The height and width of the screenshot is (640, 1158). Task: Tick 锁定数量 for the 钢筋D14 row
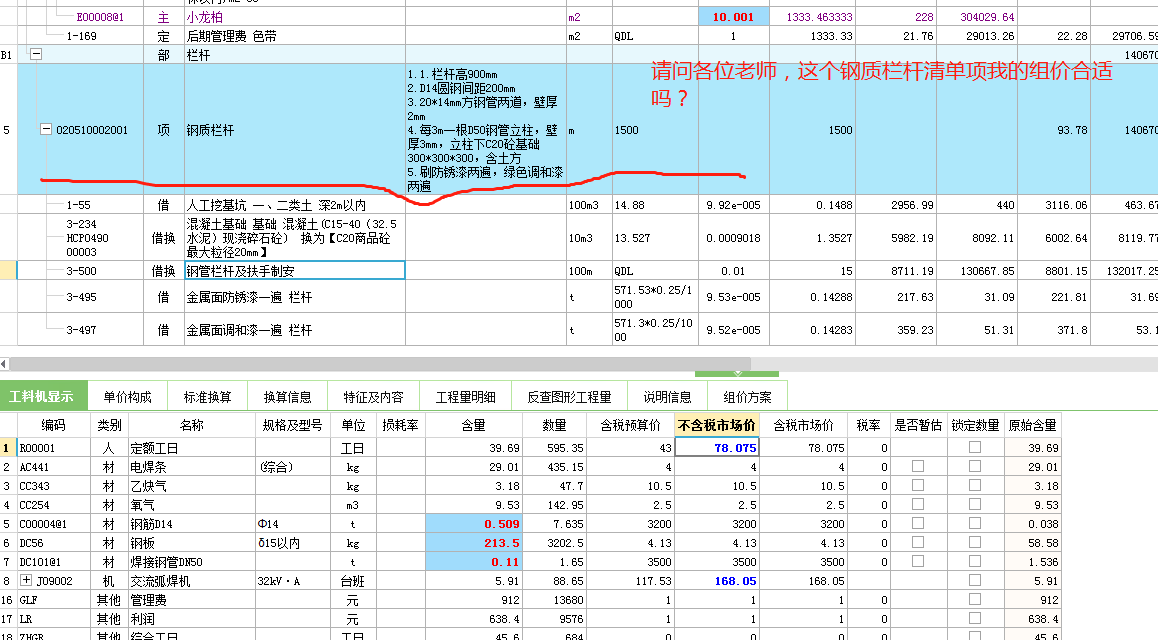[x=975, y=523]
